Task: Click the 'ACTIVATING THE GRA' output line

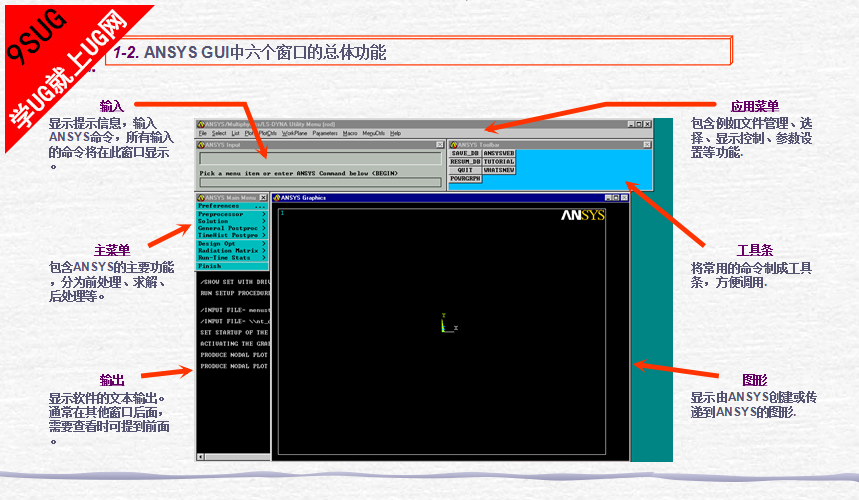Action: pos(235,344)
